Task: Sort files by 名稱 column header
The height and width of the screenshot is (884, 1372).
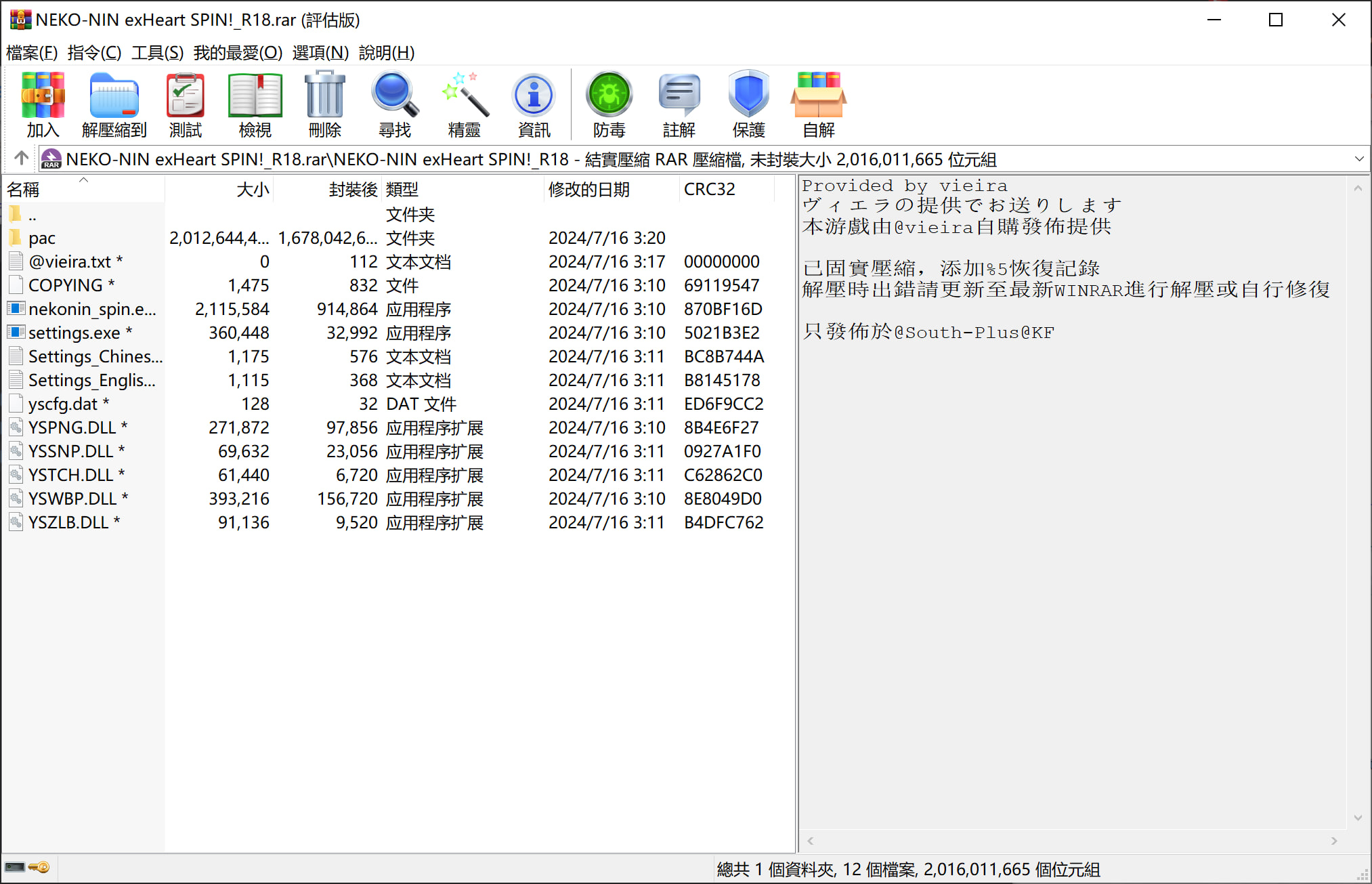Action: pyautogui.click(x=23, y=190)
